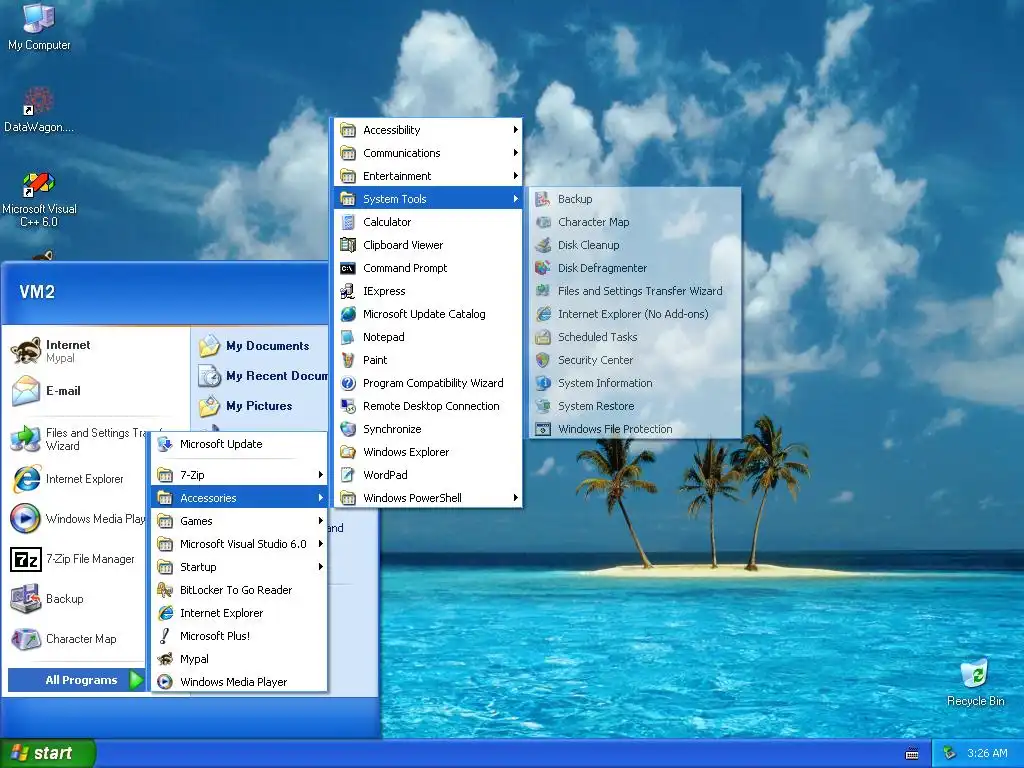
Task: Expand the Entertainment submenu
Action: (428, 176)
